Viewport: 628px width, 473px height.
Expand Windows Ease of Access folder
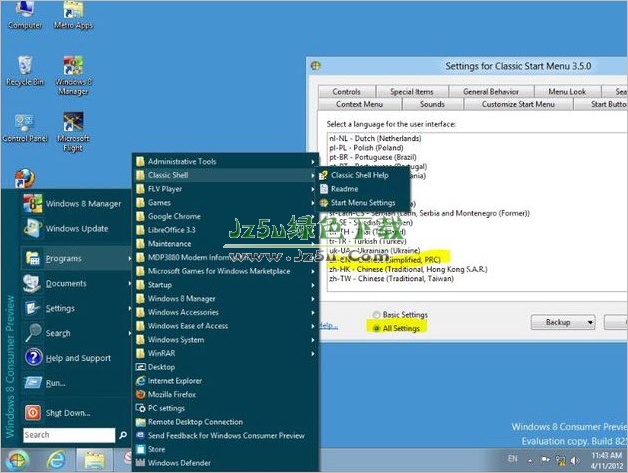click(225, 326)
